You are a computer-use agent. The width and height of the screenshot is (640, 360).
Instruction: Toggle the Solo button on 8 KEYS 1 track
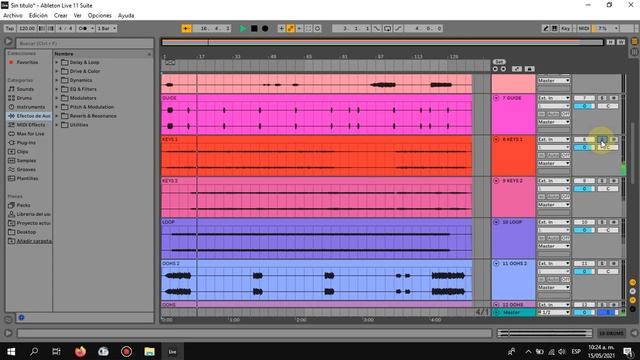[602, 139]
